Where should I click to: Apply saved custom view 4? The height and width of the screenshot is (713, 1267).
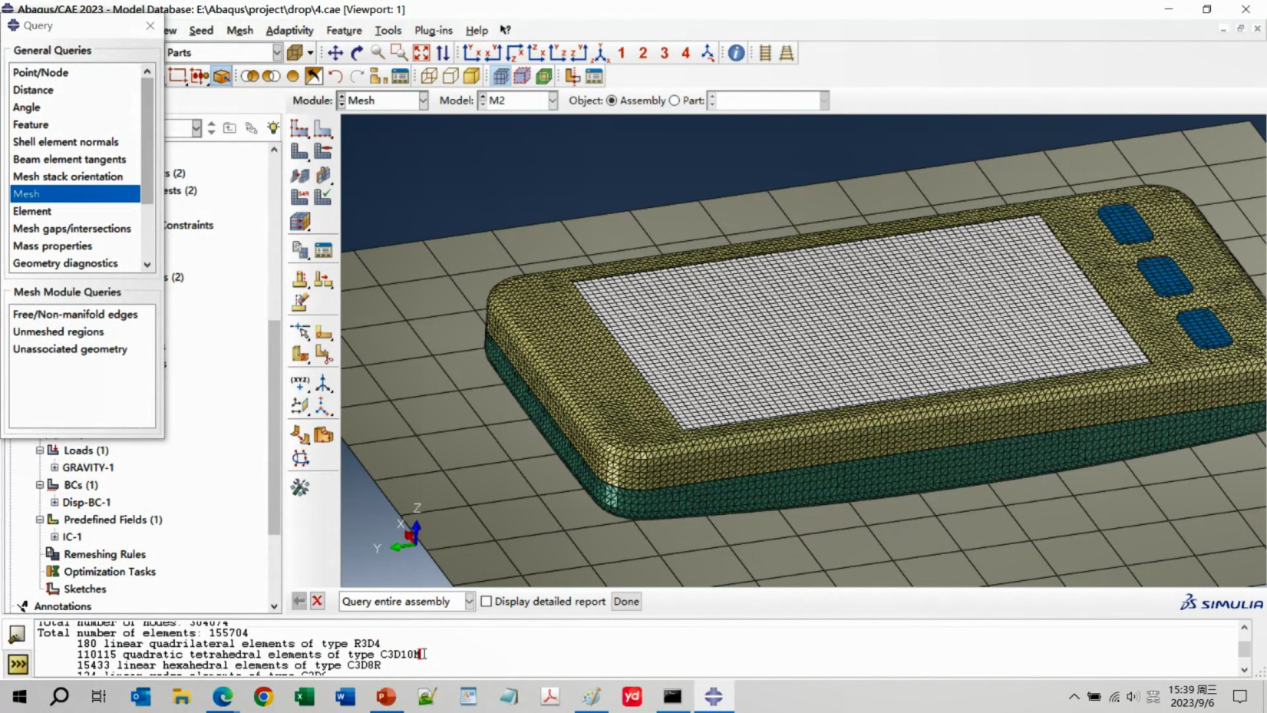685,53
